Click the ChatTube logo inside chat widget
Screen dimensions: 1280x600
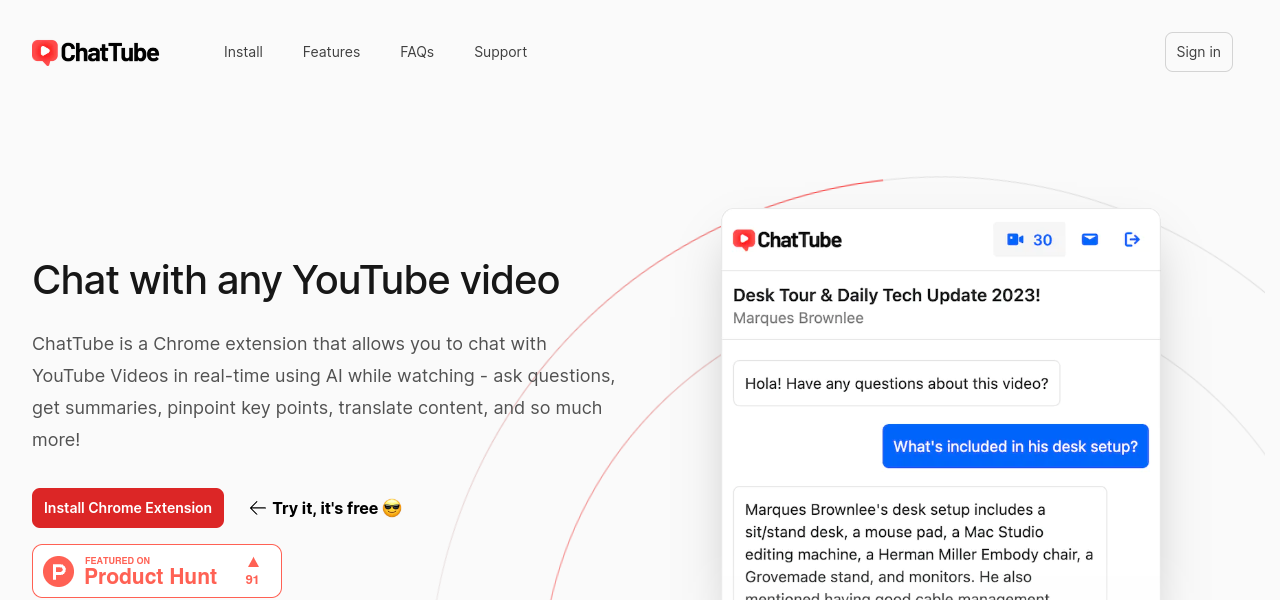787,240
